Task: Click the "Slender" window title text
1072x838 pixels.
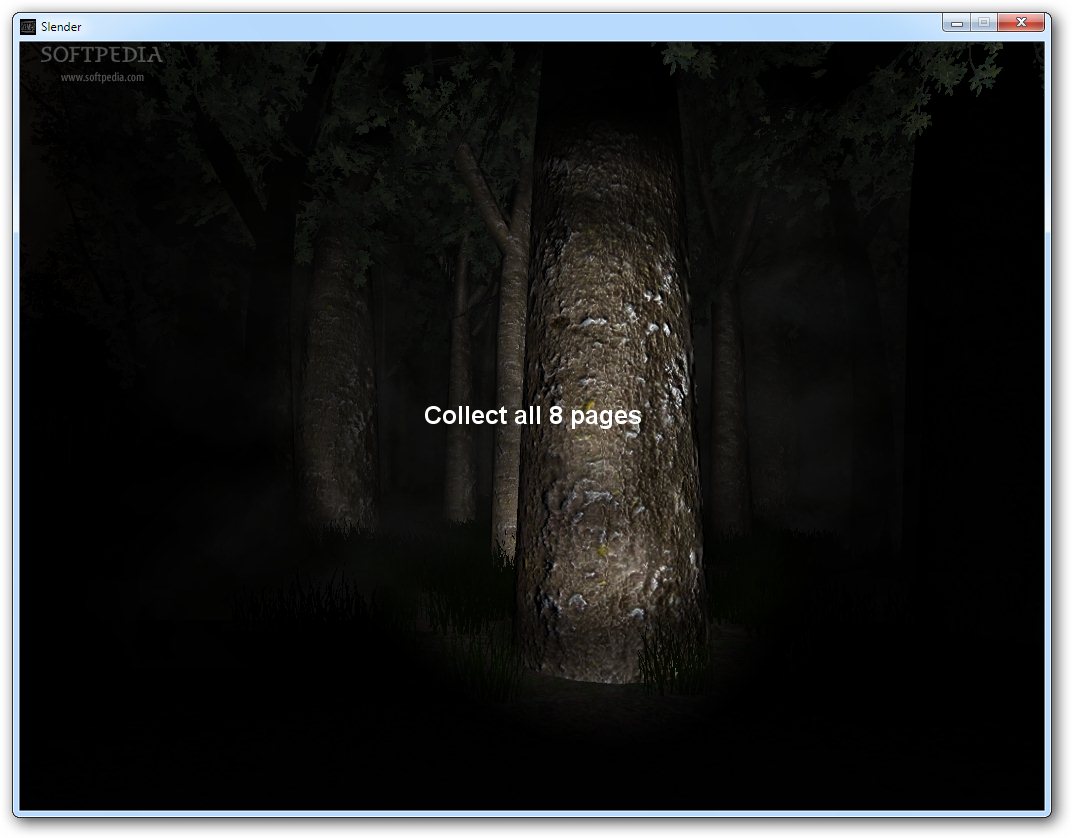Action: pyautogui.click(x=61, y=27)
